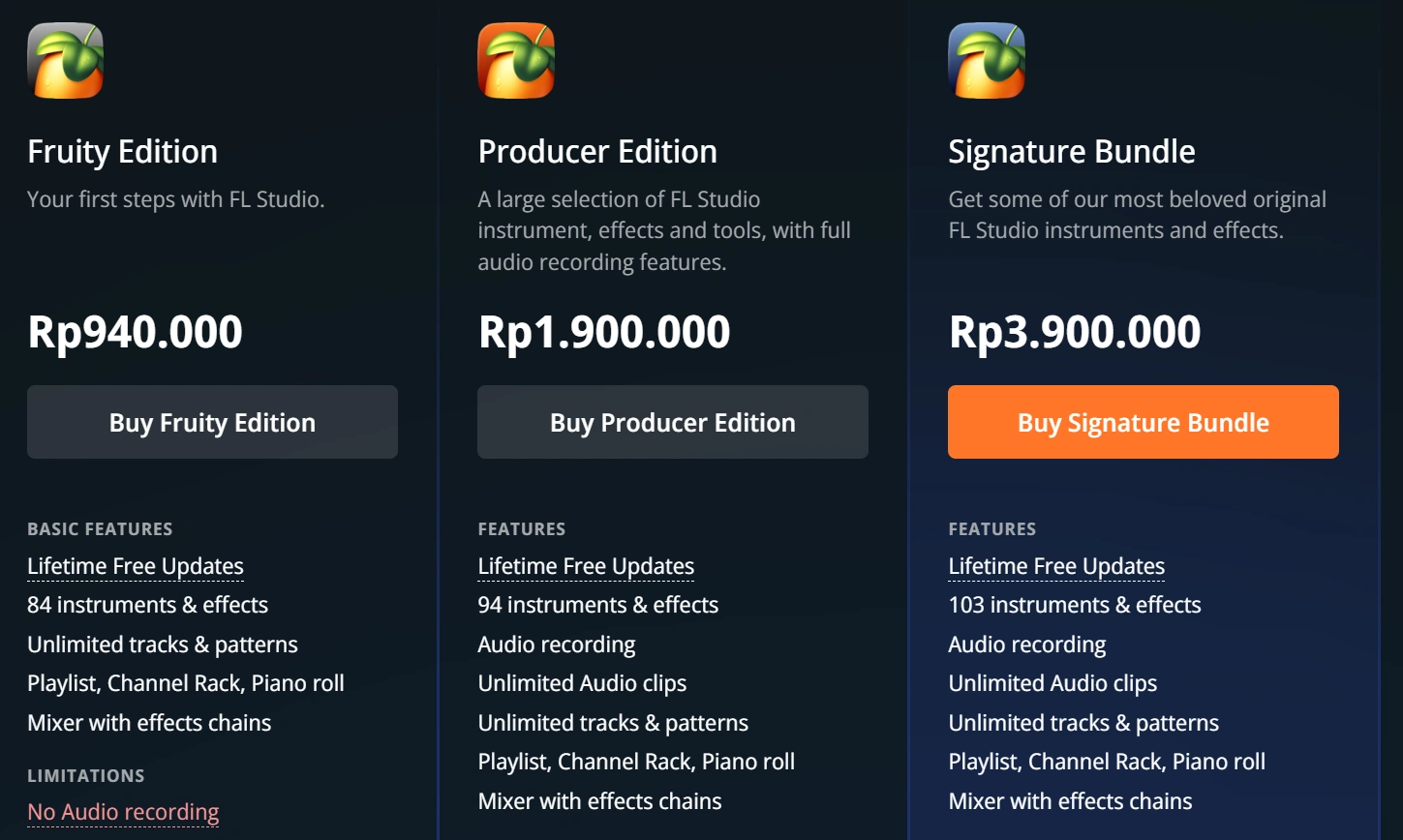This screenshot has width=1403, height=840.
Task: Click the 94 instruments & effects feature
Action: (x=597, y=605)
